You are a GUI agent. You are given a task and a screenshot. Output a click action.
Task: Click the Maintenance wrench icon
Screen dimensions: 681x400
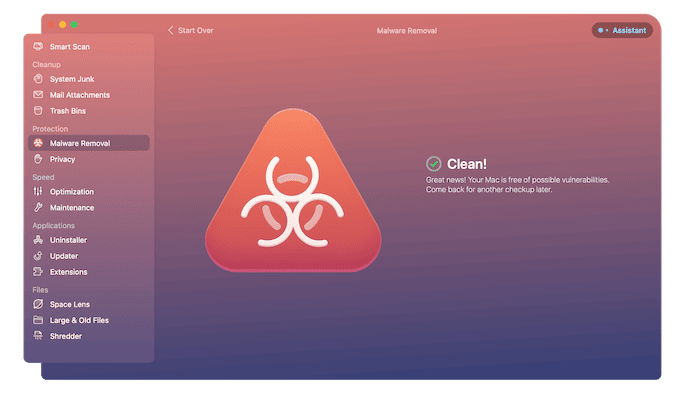[38, 207]
